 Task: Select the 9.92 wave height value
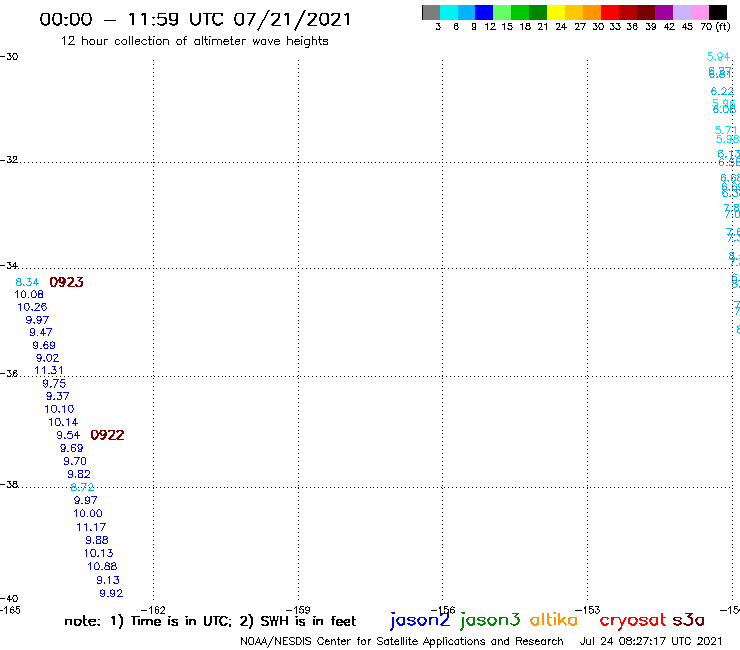[111, 593]
